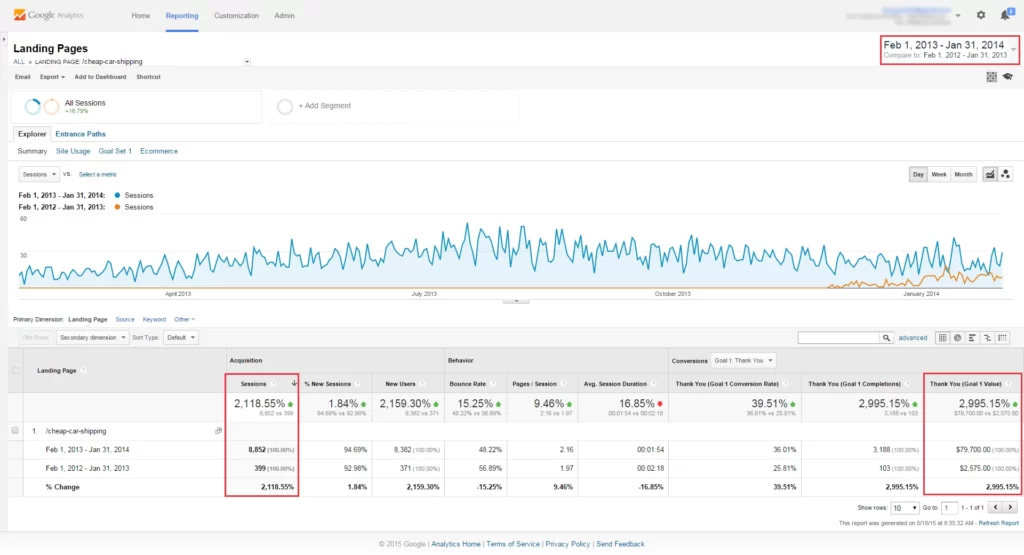Switch to the pivot table view icon
The width and height of the screenshot is (1024, 555).
tap(1003, 338)
